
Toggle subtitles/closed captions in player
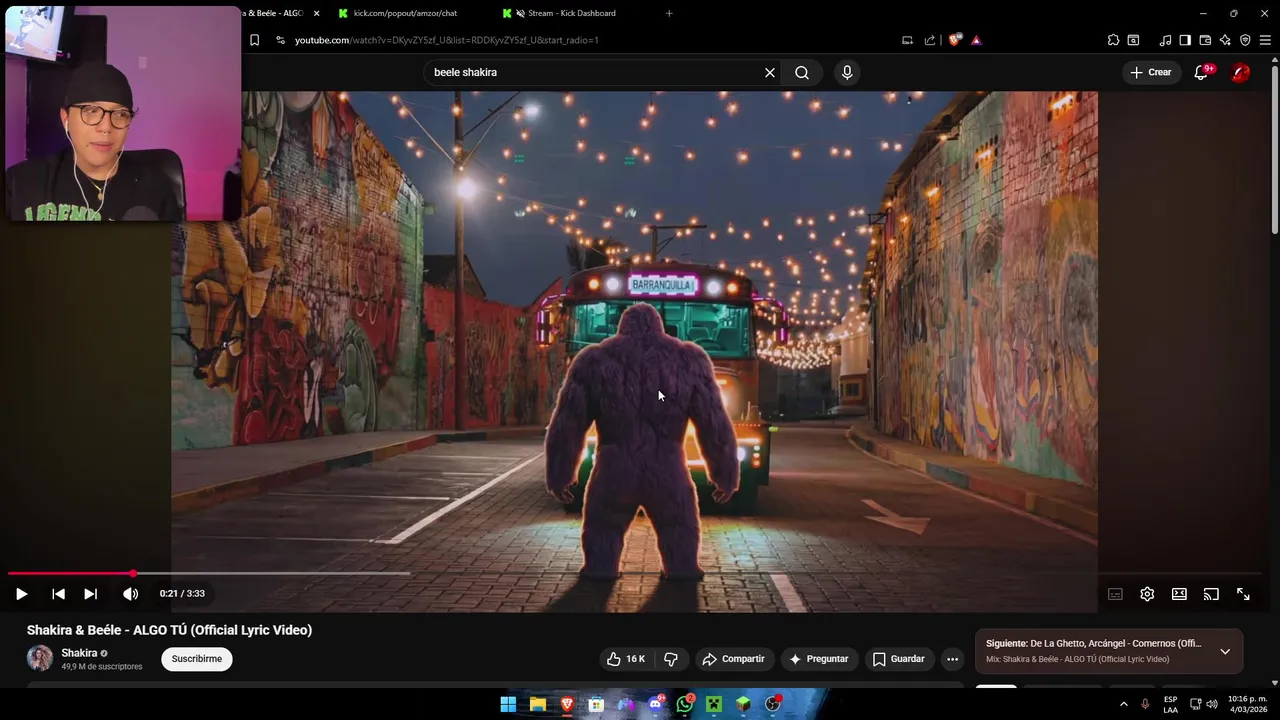point(1115,594)
